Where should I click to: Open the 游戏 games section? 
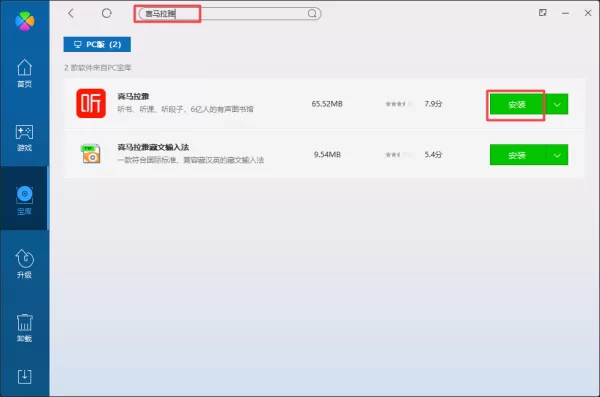(x=24, y=138)
